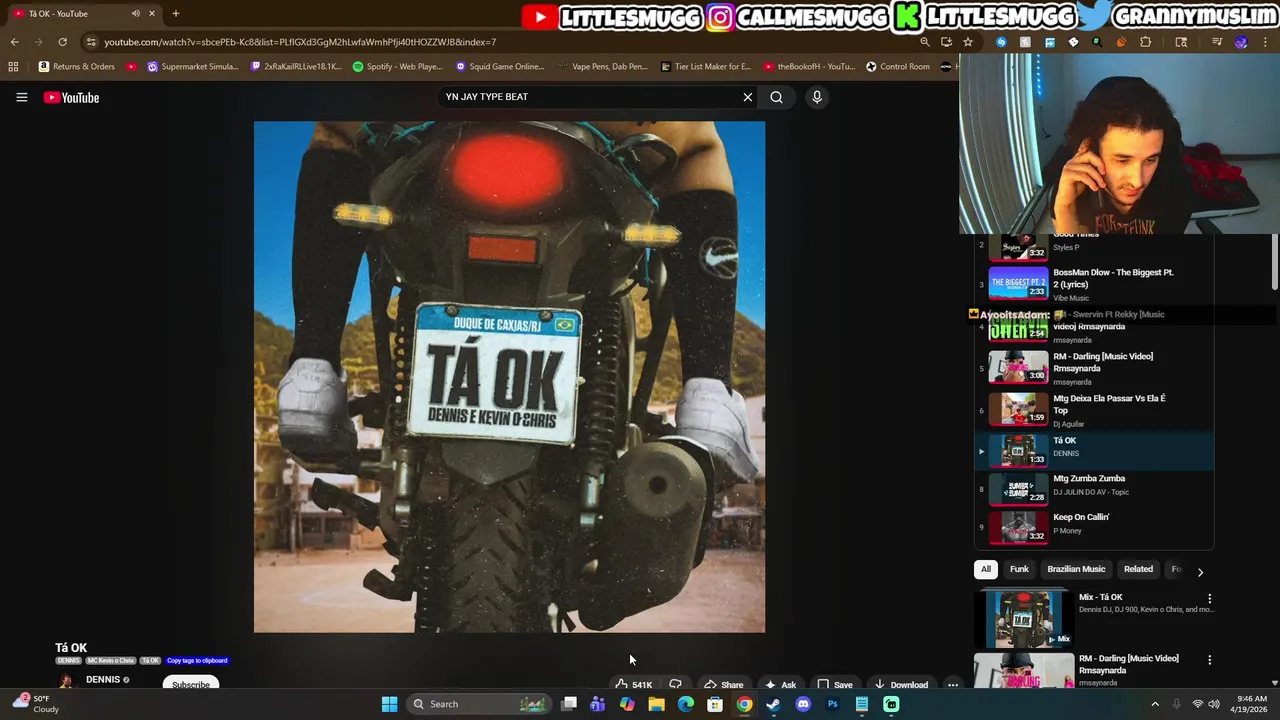Open the Tier List Maker bookmark
The height and width of the screenshot is (720, 1280).
click(706, 67)
